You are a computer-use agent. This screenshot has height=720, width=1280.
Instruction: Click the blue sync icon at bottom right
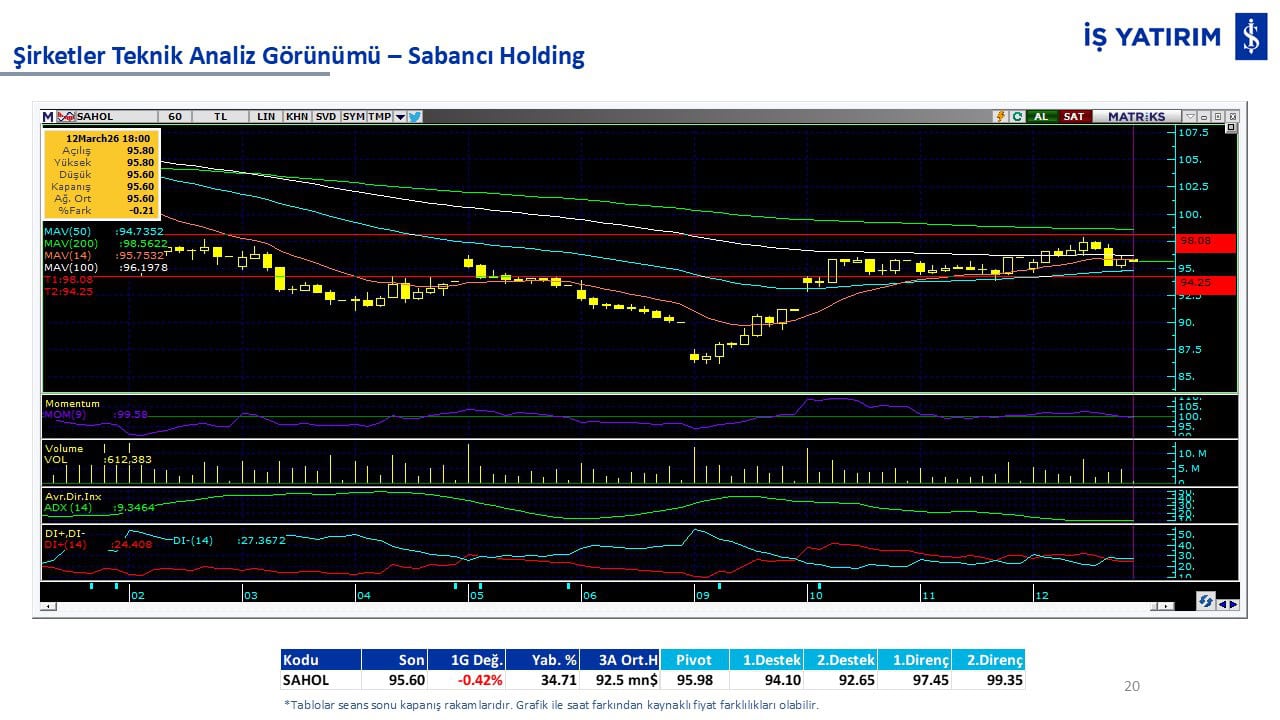[x=1205, y=602]
